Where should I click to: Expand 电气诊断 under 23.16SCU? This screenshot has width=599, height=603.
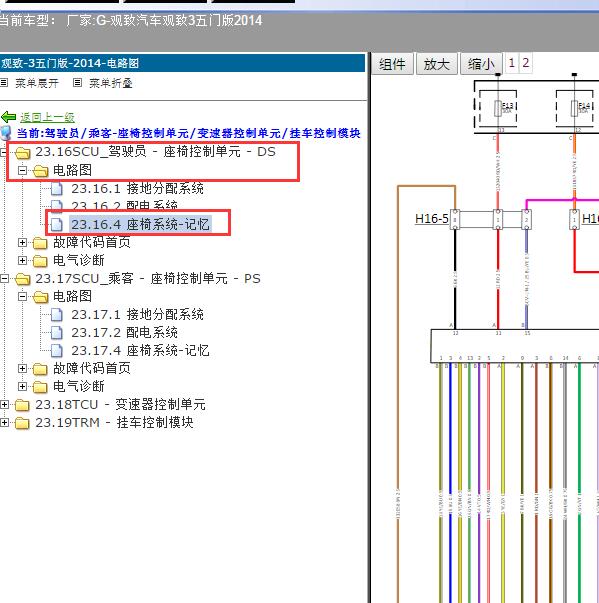pyautogui.click(x=22, y=260)
